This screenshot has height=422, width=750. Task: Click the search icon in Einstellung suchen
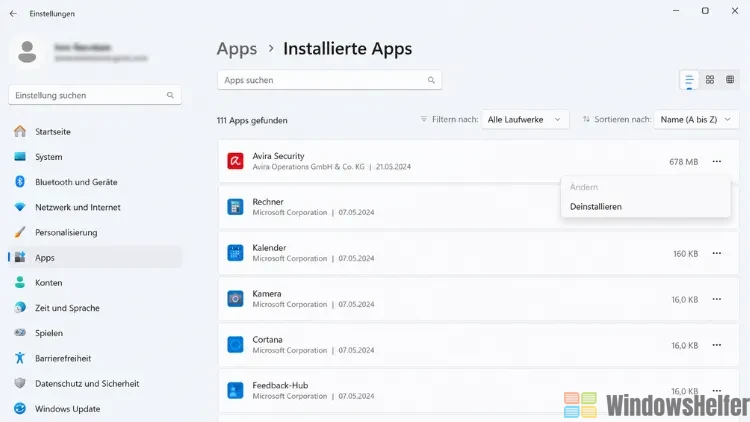pos(170,95)
